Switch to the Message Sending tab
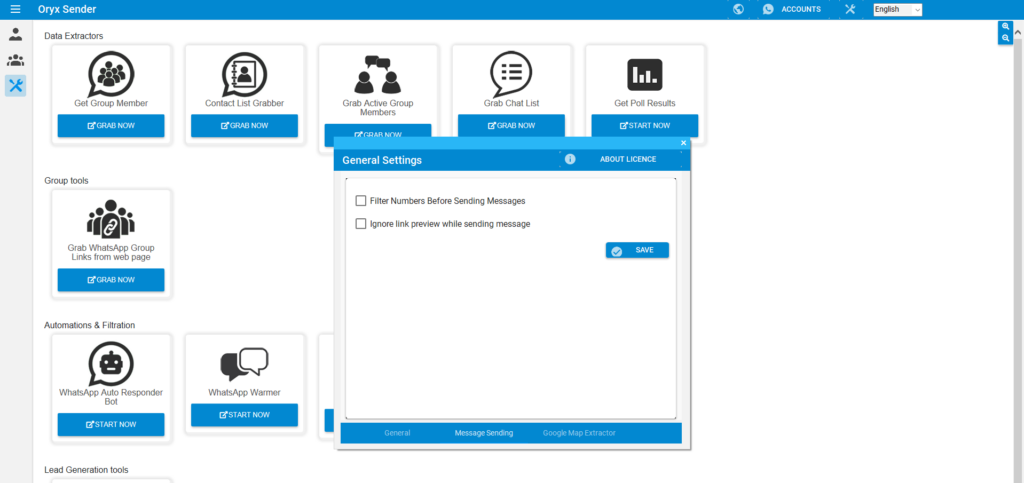This screenshot has height=483, width=1024. 484,433
